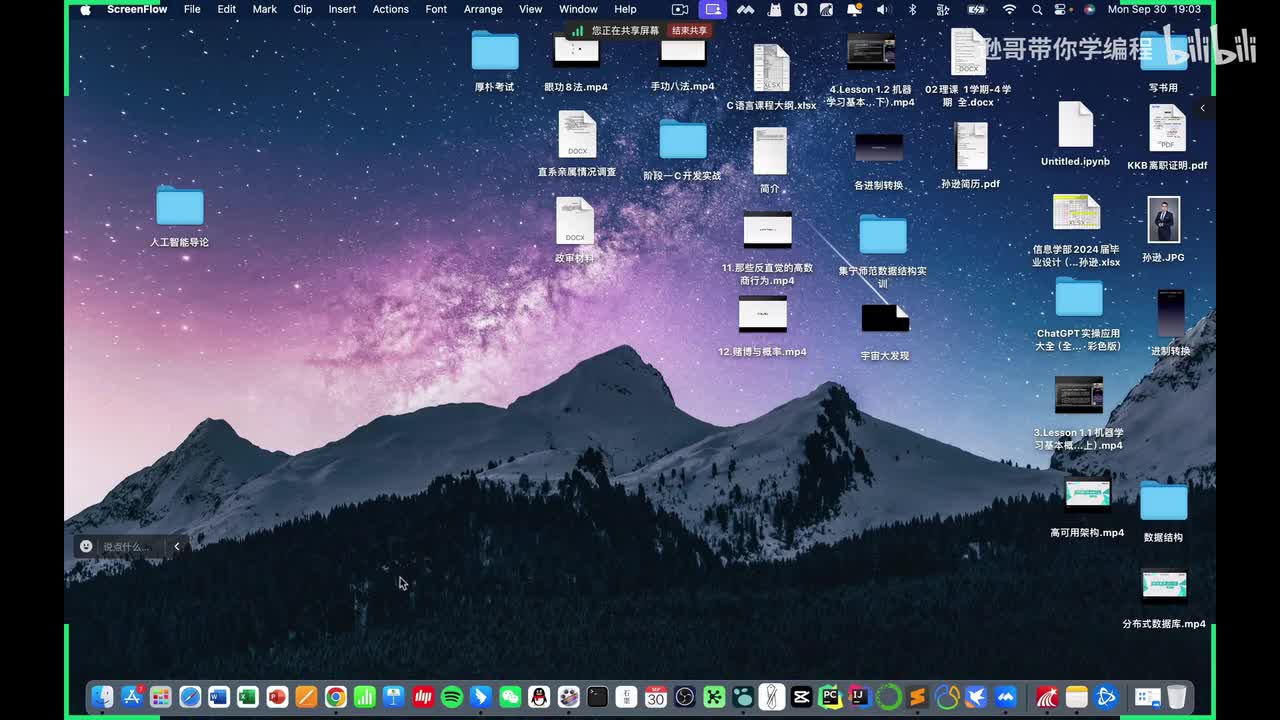Launch IntelliJ IDEA from the Dock
The height and width of the screenshot is (720, 1280).
[859, 697]
